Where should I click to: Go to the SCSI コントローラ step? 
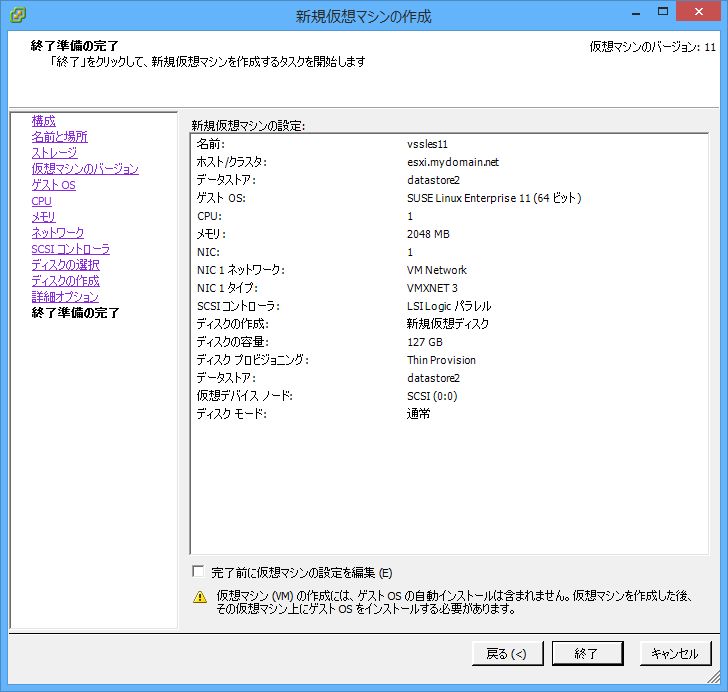[71, 249]
